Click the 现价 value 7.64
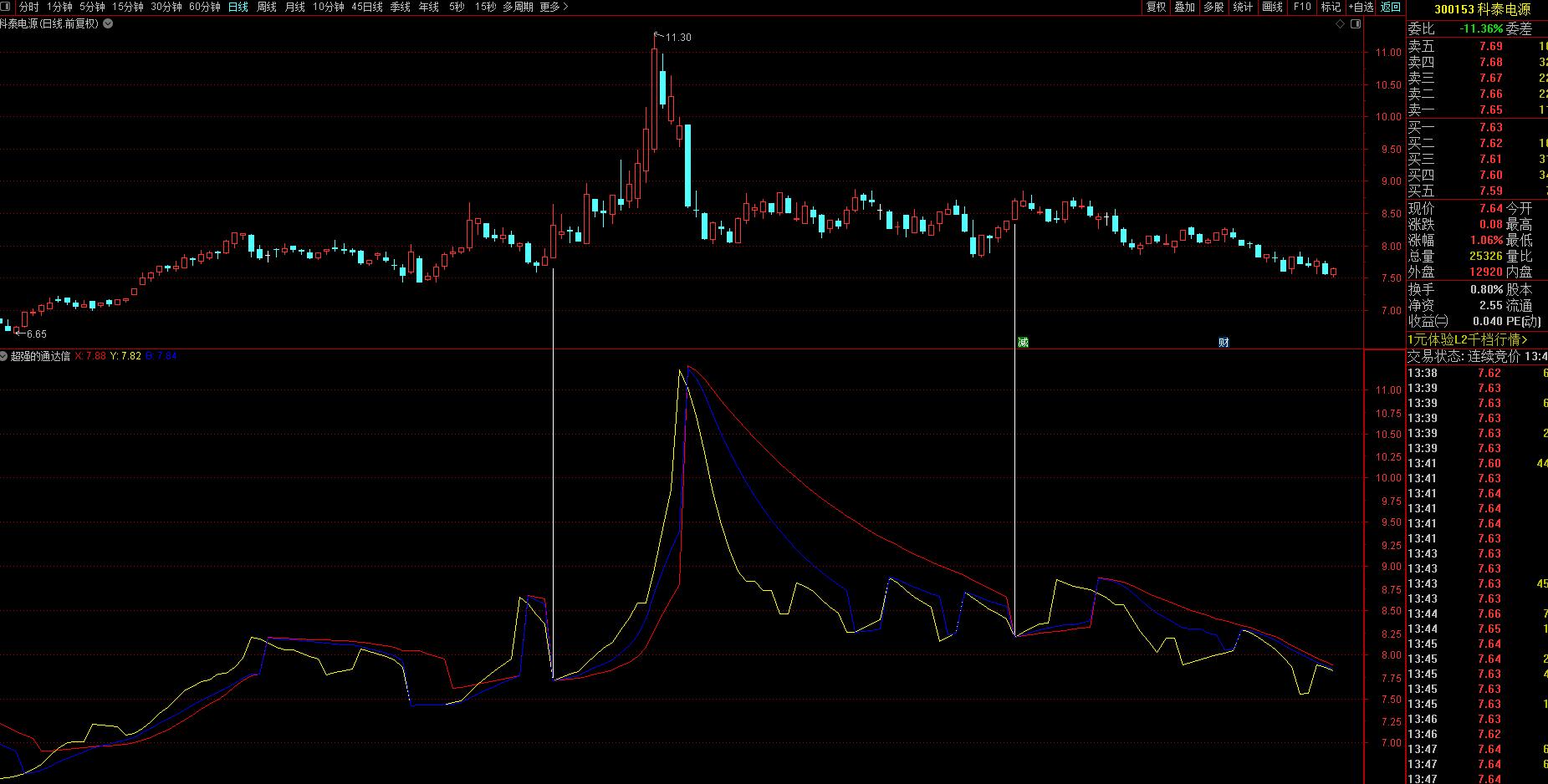The height and width of the screenshot is (784, 1548). tap(1490, 209)
